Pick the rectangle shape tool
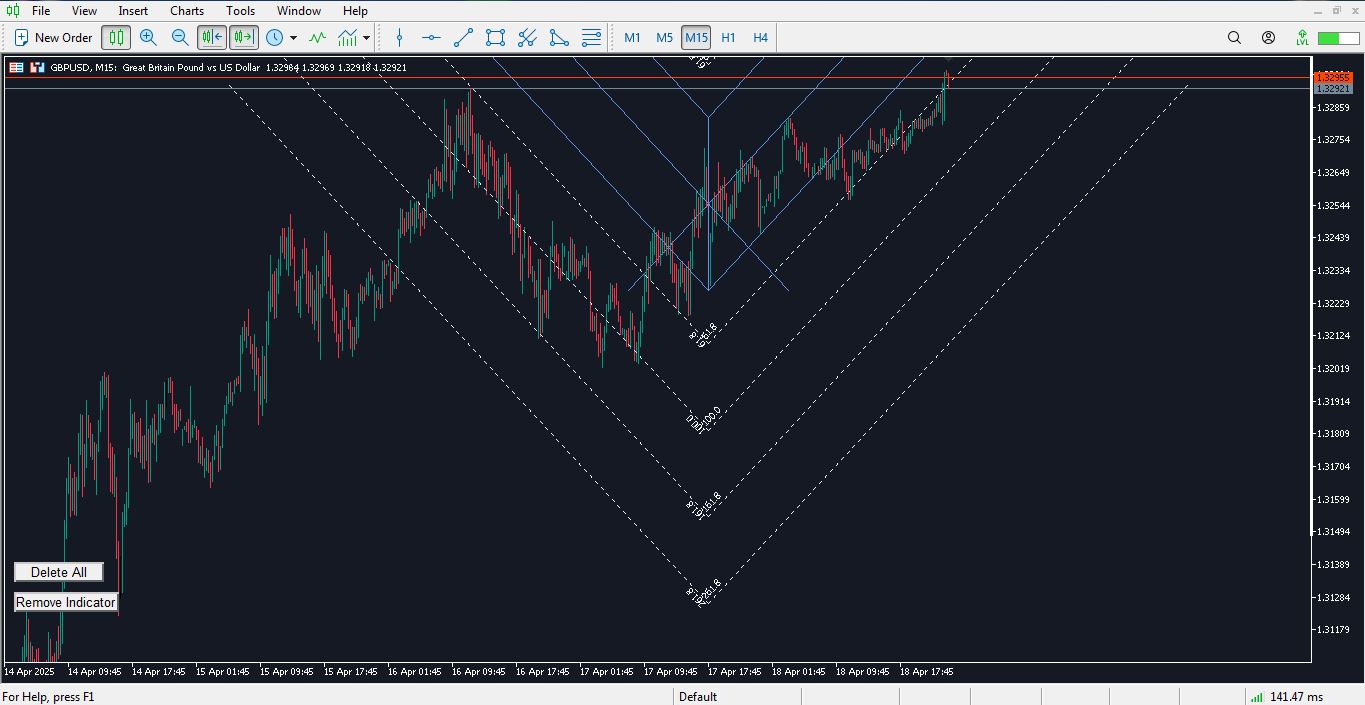 tap(495, 38)
